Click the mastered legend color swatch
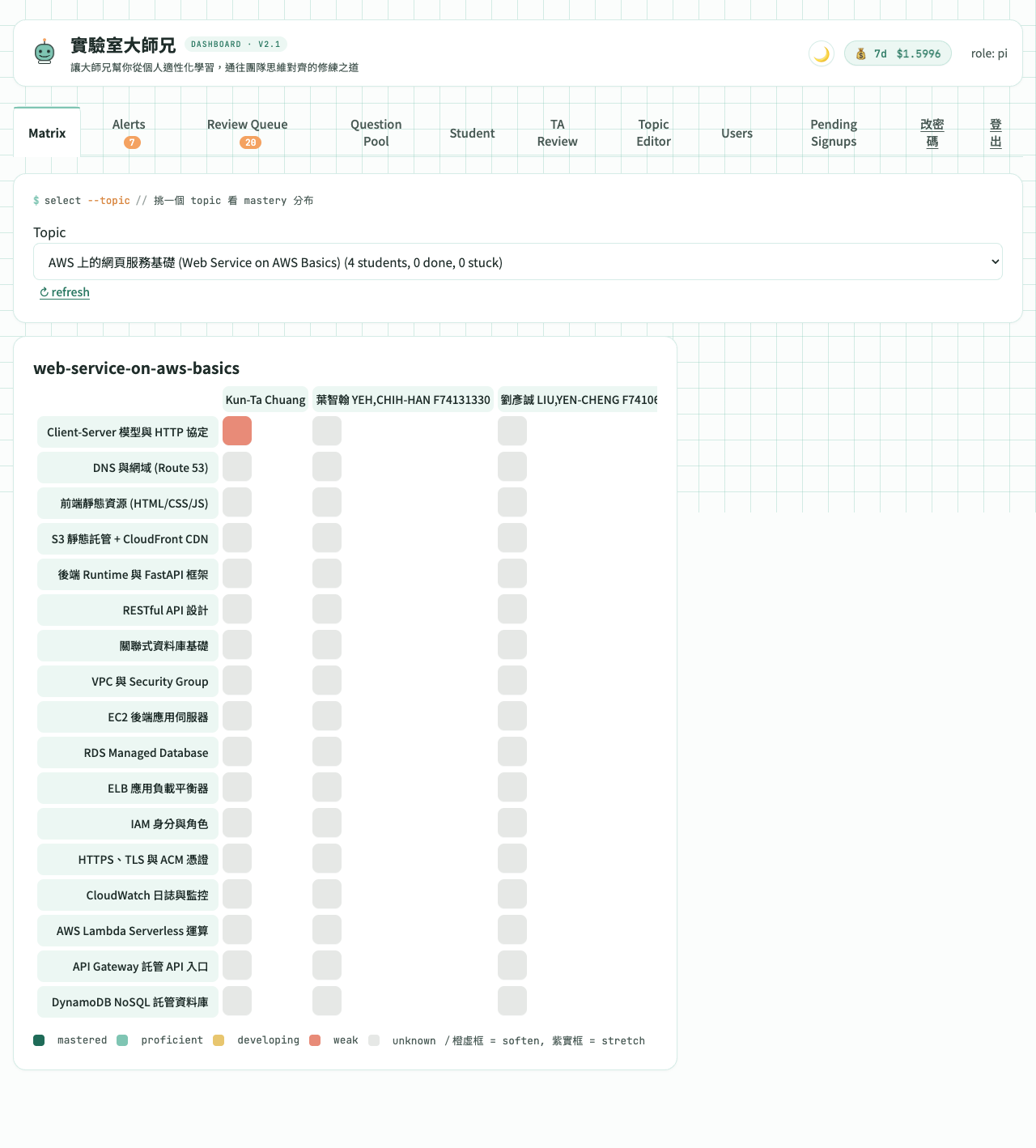The height and width of the screenshot is (1148, 1036). point(39,1040)
